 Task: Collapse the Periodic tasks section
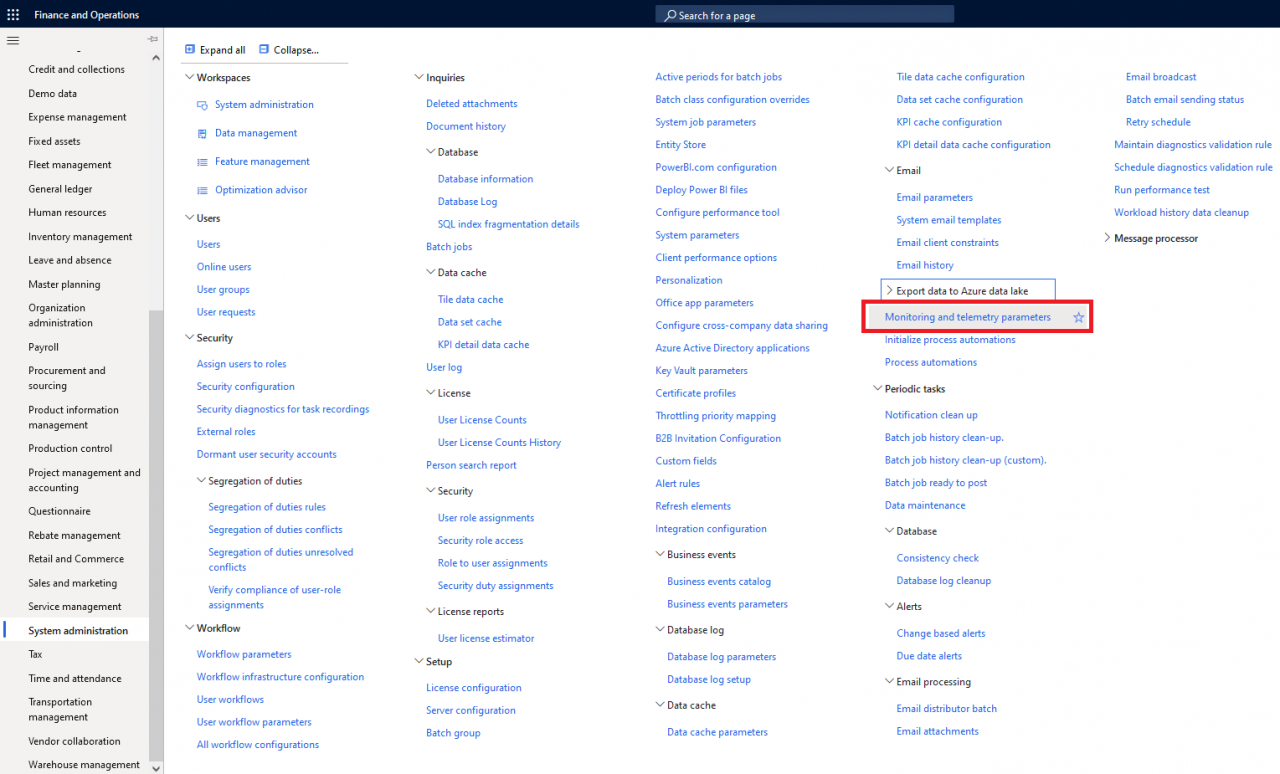(x=877, y=389)
